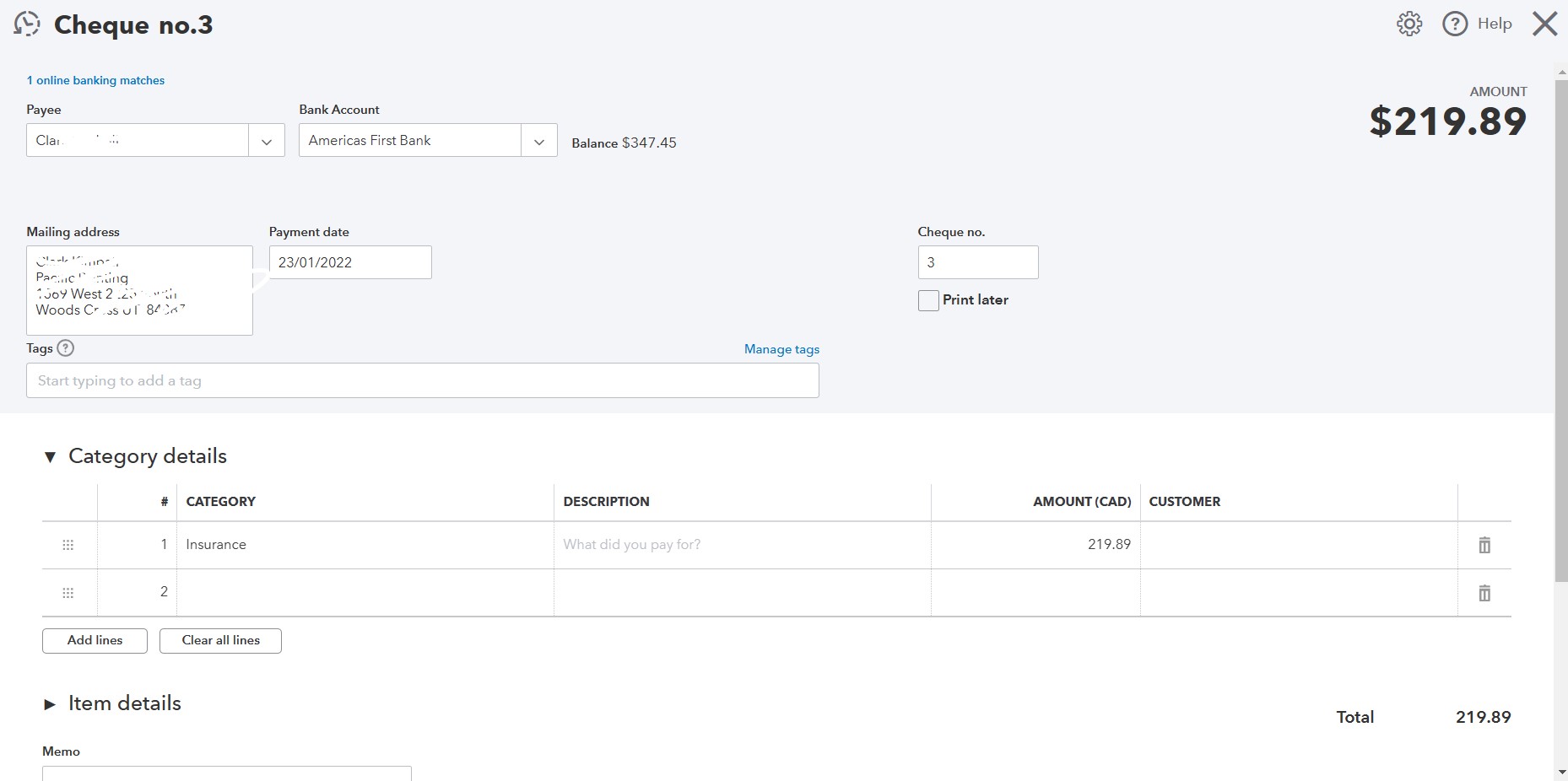Delete empty line 2 with trash icon

pos(1484,593)
